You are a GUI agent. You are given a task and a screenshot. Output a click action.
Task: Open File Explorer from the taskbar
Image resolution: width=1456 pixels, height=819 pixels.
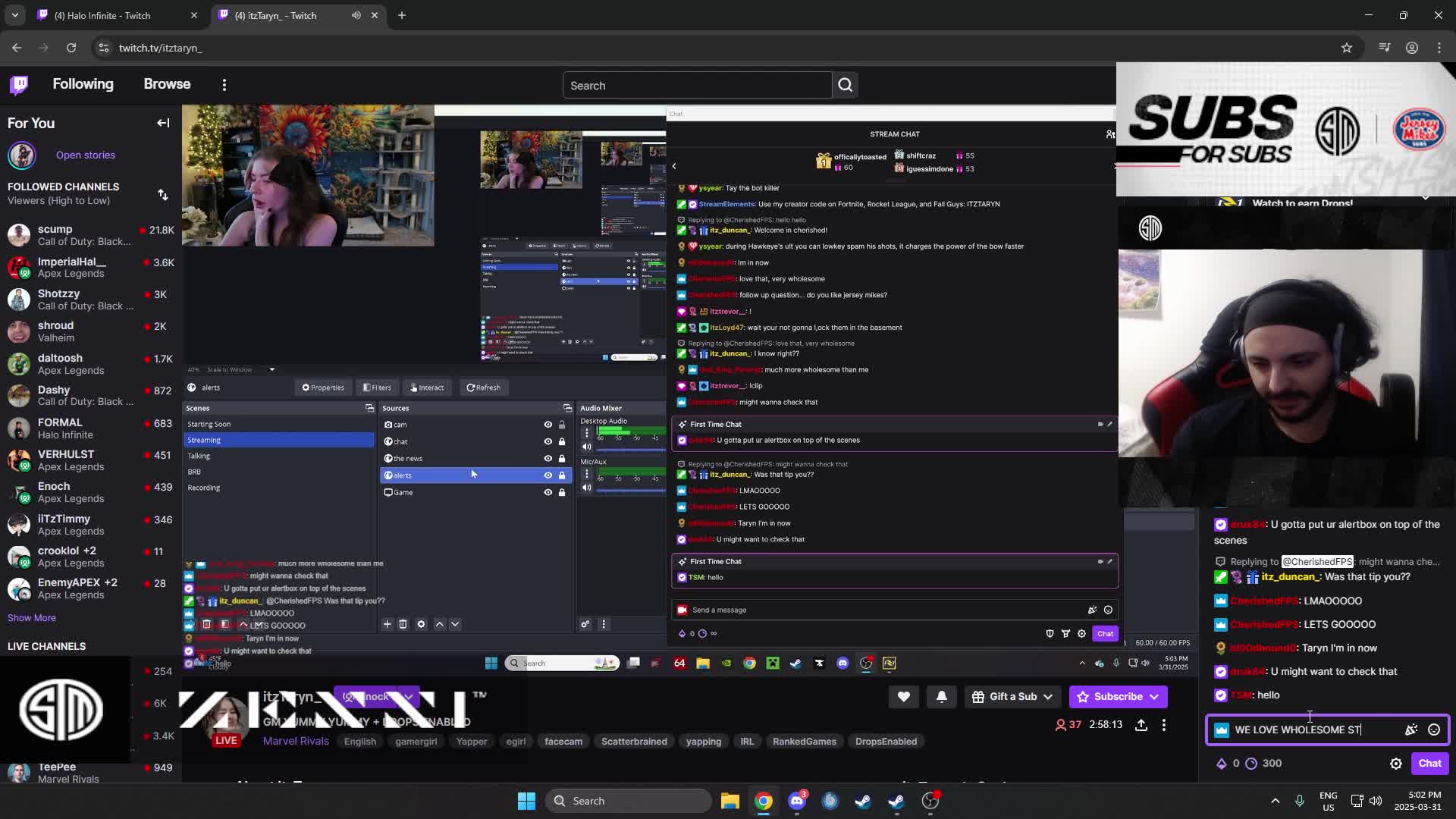click(x=730, y=801)
